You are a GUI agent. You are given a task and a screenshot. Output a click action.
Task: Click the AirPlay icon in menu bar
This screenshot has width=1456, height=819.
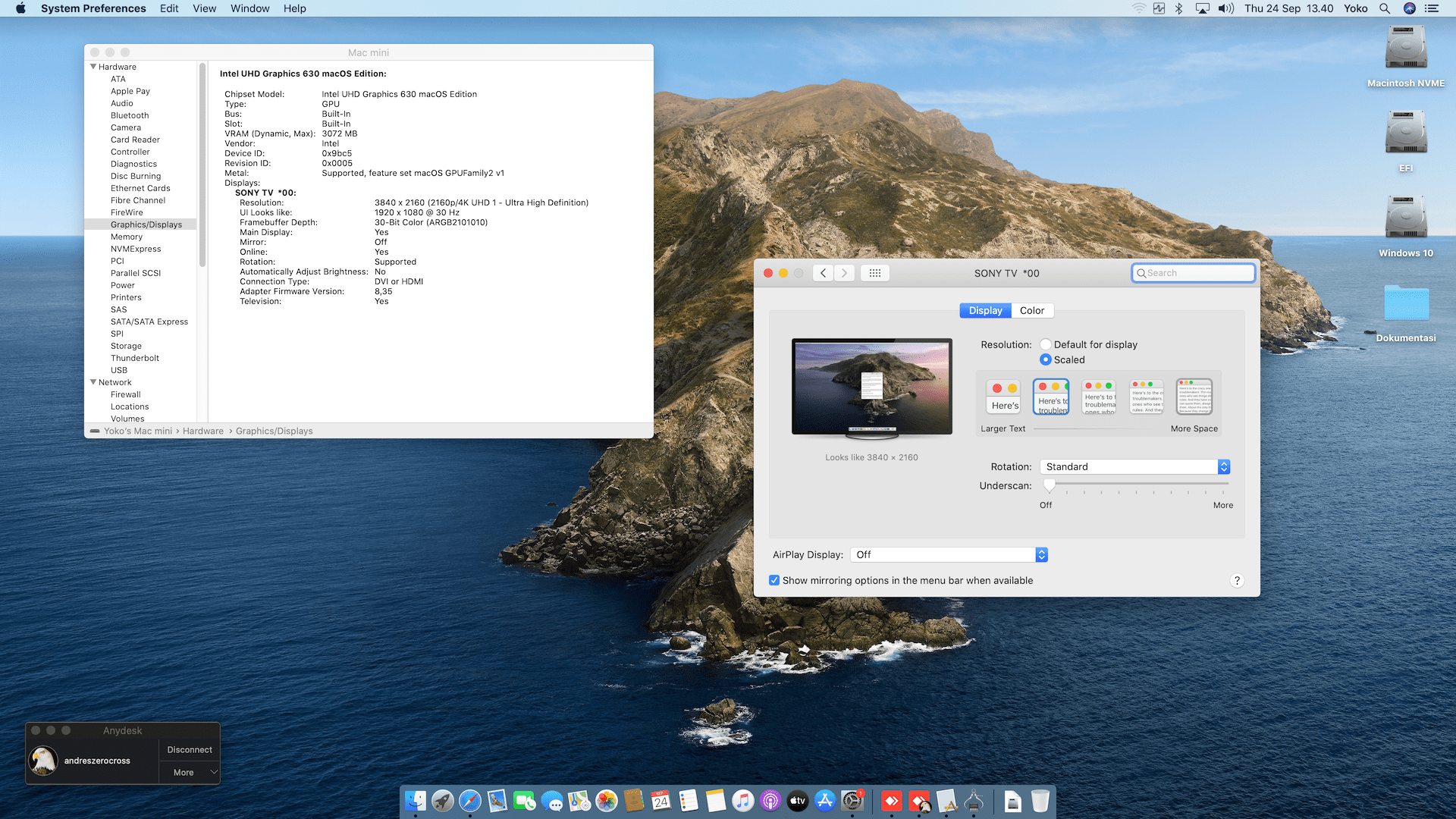point(1202,8)
